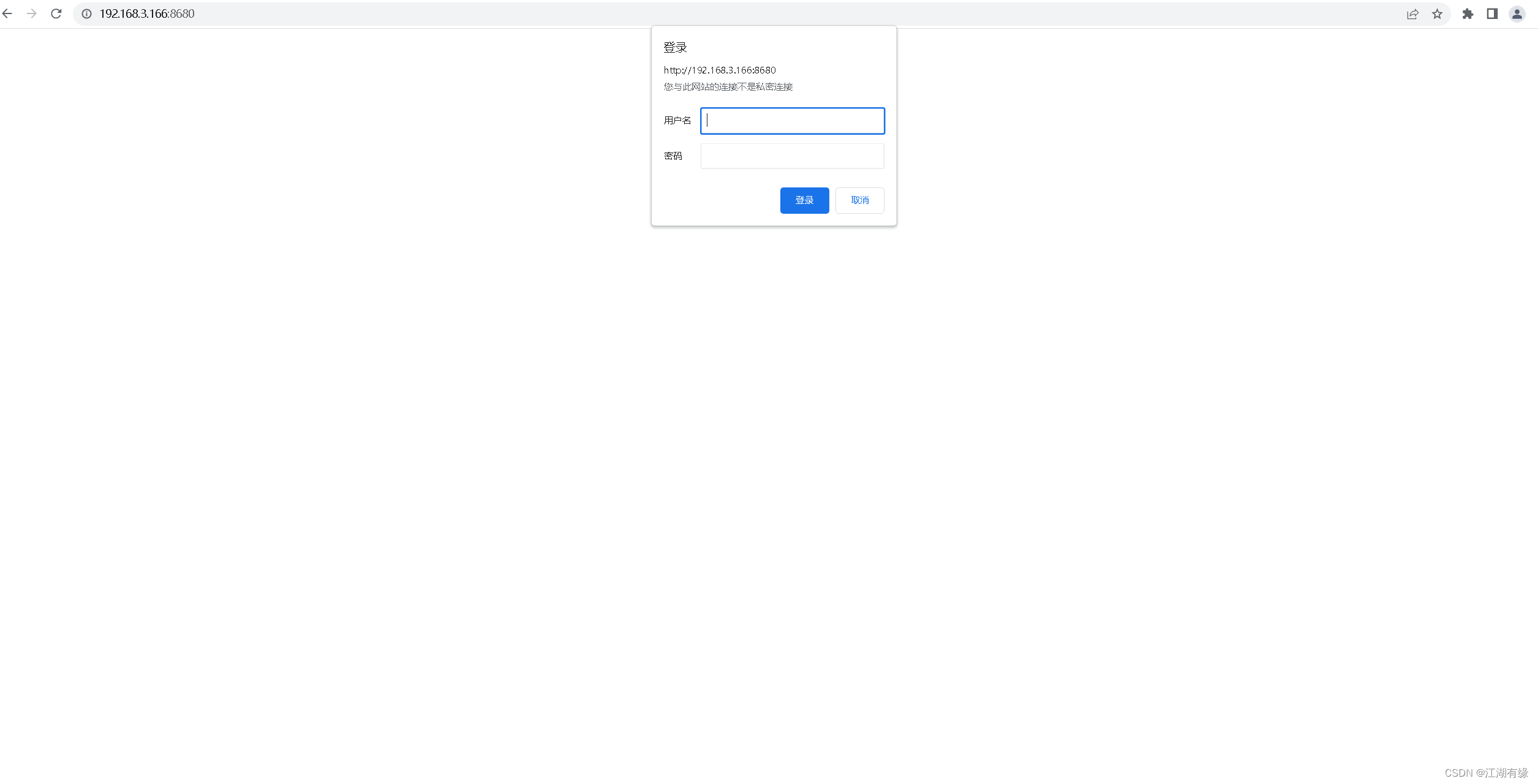The height and width of the screenshot is (784, 1538).
Task: Open the extensions puzzle icon
Action: tap(1468, 14)
